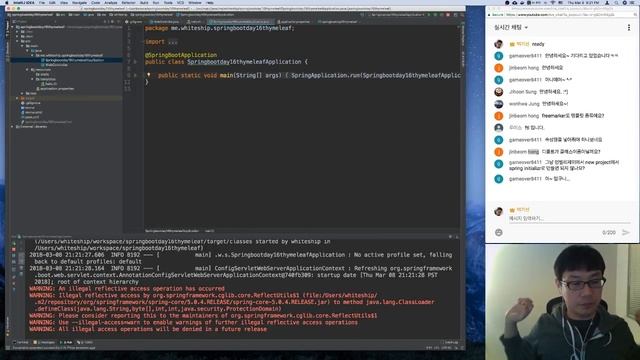Click the menu bar clock
Screen dimensions: 640x360
point(582,3)
